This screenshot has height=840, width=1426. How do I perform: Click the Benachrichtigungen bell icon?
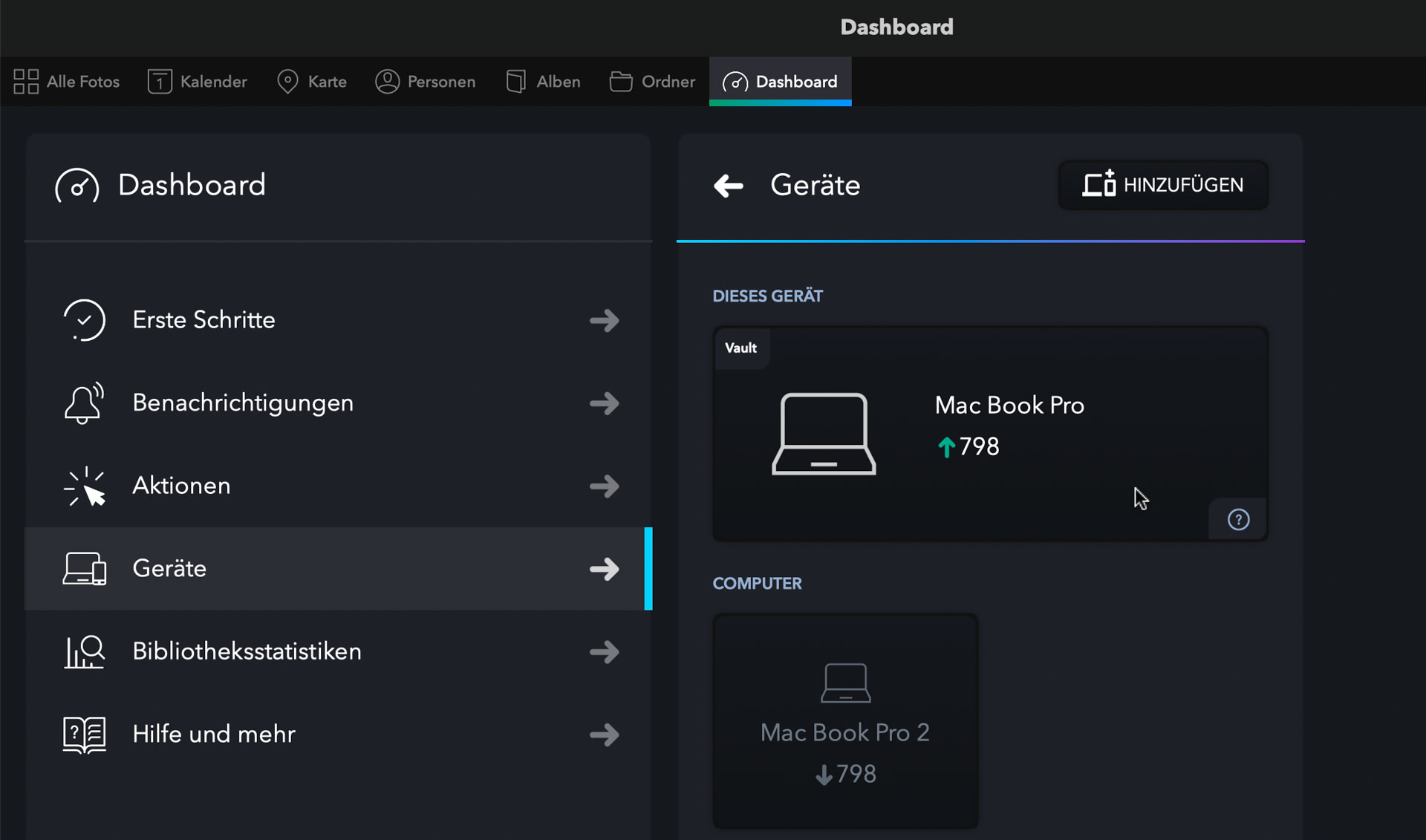click(84, 403)
